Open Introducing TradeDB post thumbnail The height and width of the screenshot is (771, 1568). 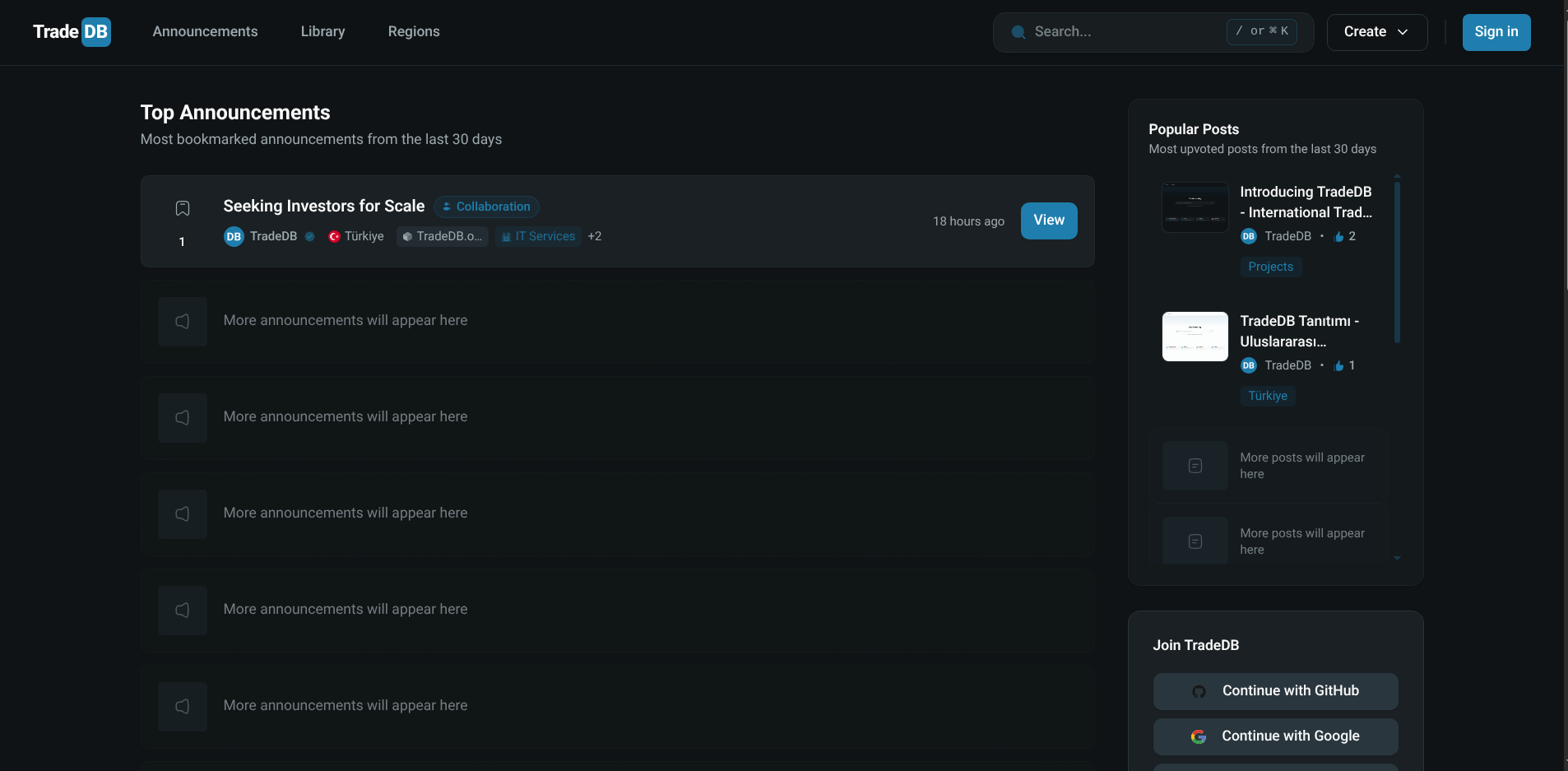click(x=1195, y=207)
